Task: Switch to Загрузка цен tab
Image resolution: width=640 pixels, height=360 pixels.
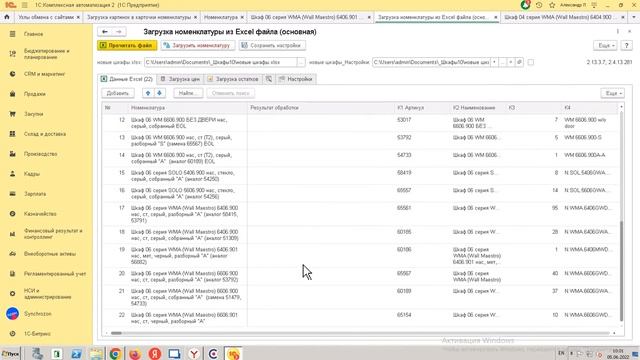Action: [180, 79]
